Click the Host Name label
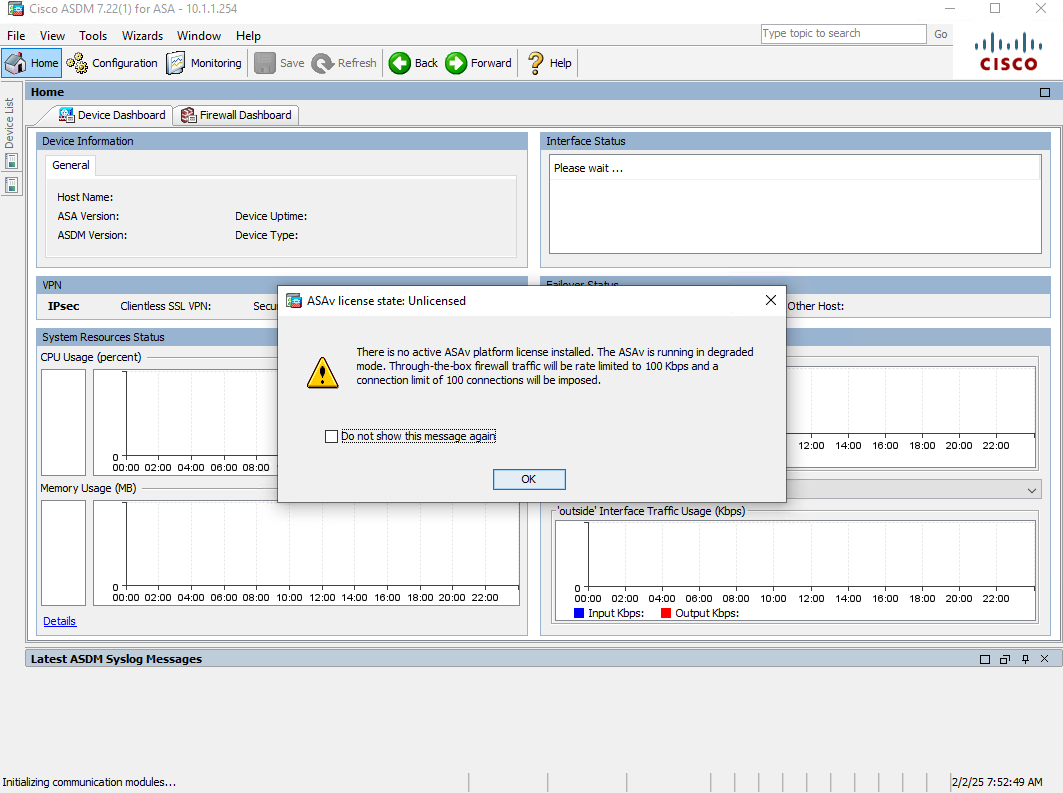 coord(85,197)
